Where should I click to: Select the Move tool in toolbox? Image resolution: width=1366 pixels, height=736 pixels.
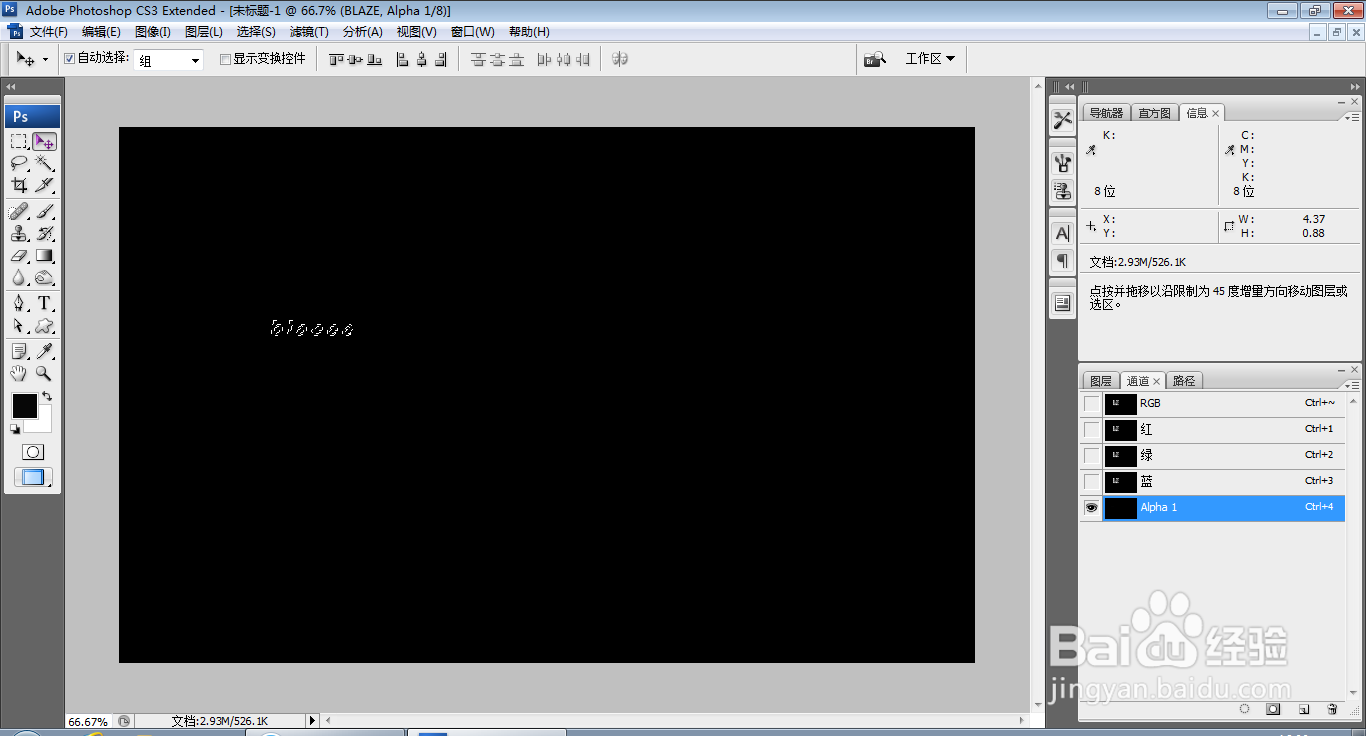(x=44, y=141)
